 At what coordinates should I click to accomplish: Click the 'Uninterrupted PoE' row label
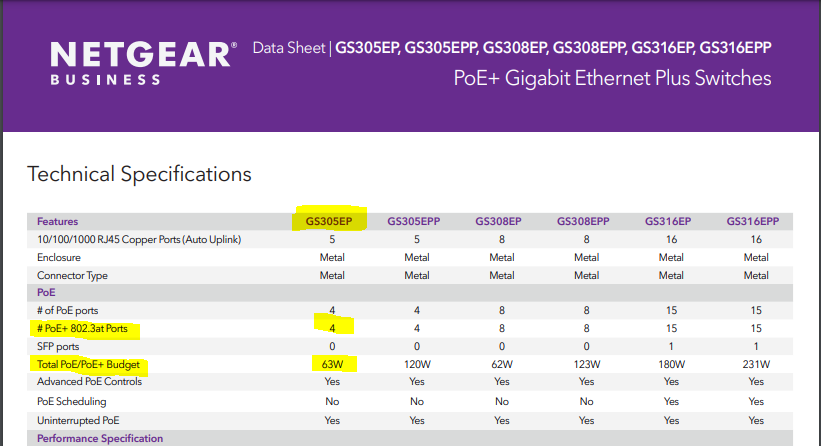coord(78,420)
